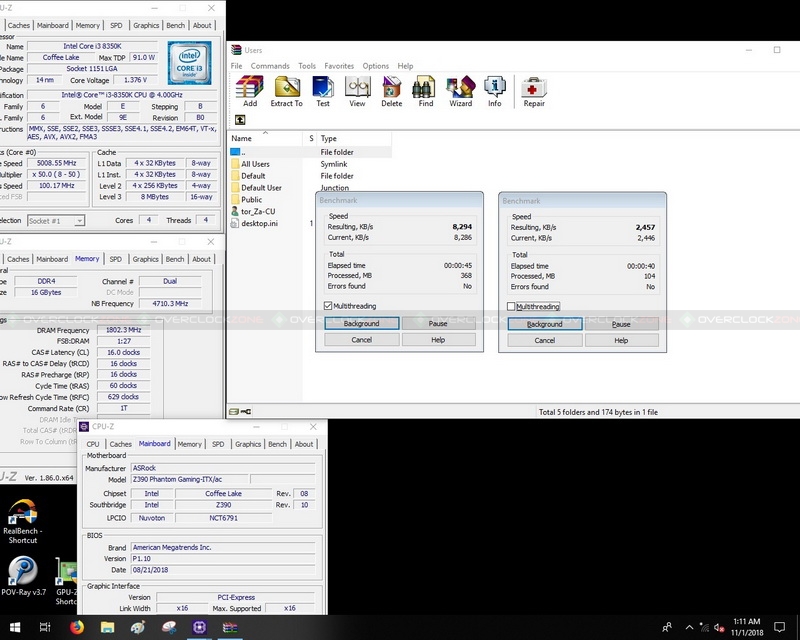Select the All Users folder row

point(310,164)
